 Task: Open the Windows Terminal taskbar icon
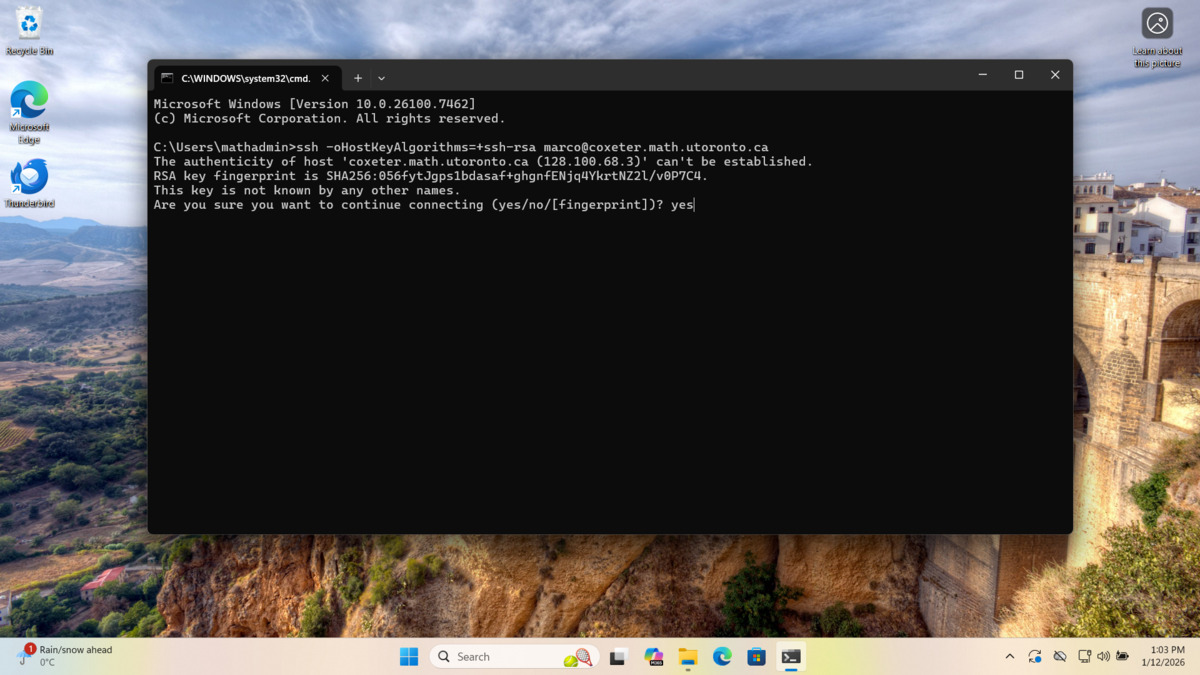(x=791, y=656)
